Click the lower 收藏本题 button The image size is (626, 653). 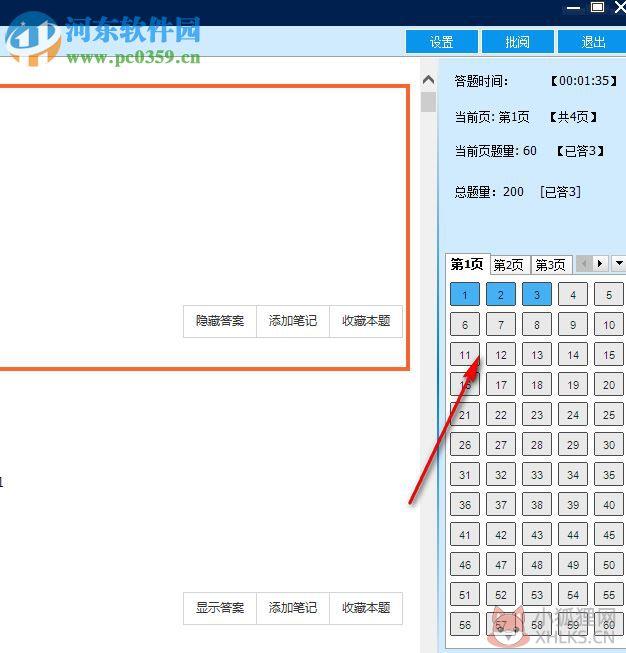point(366,608)
